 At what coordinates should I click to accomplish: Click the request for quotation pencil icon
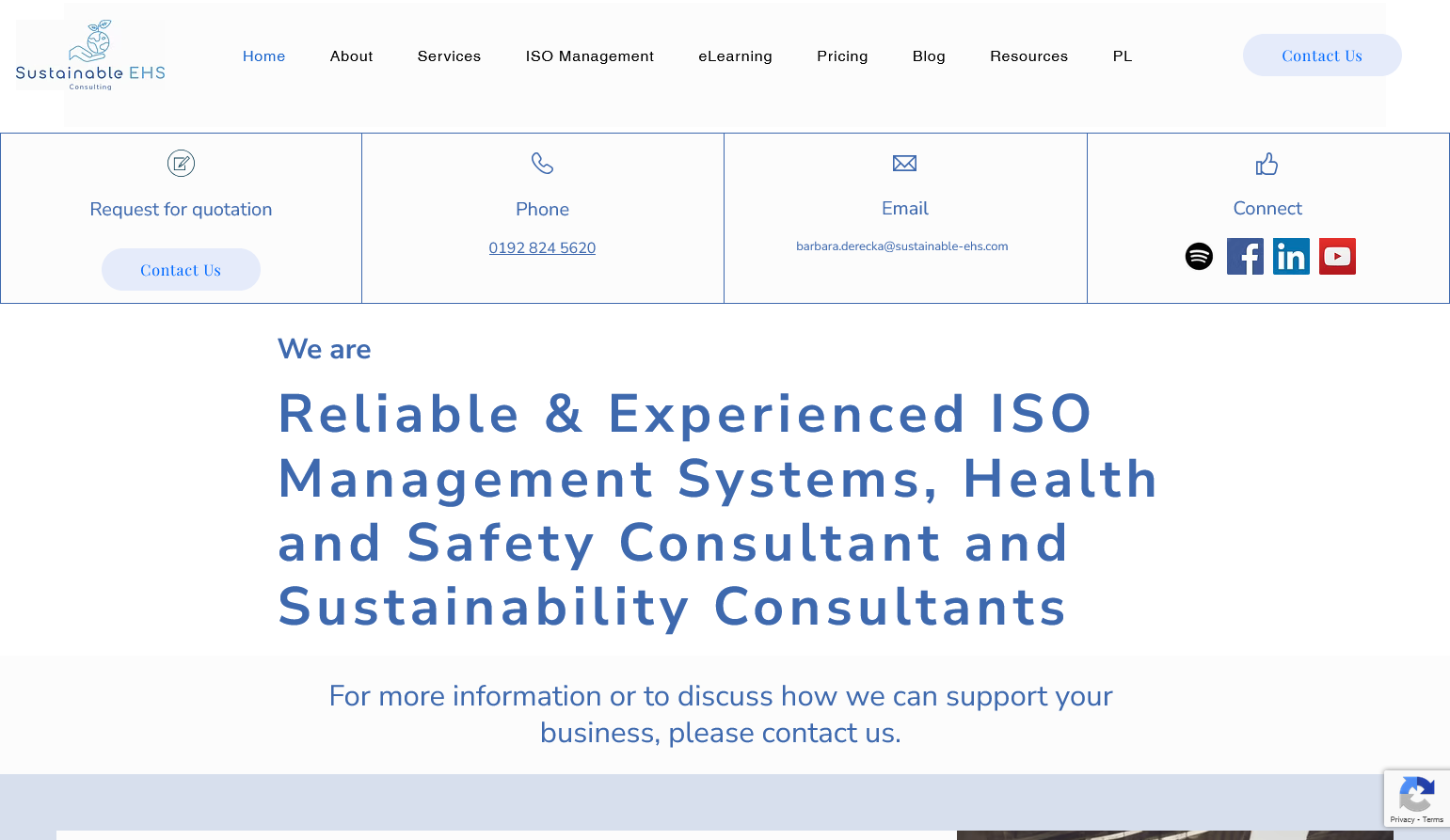point(181,164)
